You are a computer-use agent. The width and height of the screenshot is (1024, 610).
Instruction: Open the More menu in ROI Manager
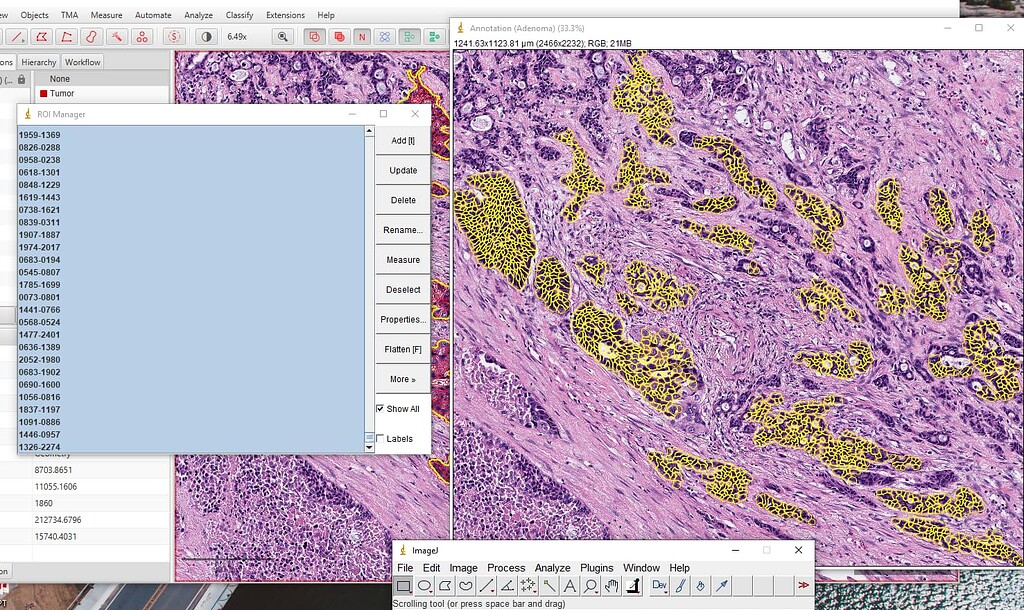(x=402, y=379)
